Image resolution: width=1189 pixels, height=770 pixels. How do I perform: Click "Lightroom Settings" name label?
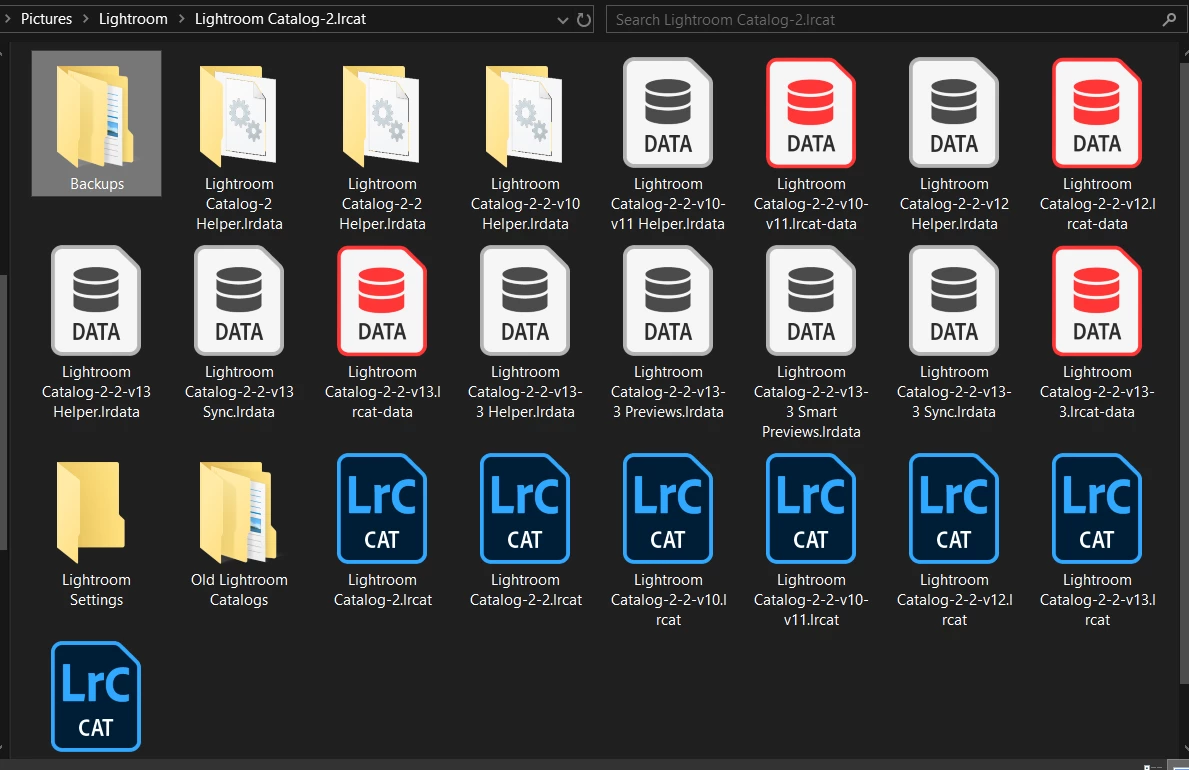click(x=96, y=589)
